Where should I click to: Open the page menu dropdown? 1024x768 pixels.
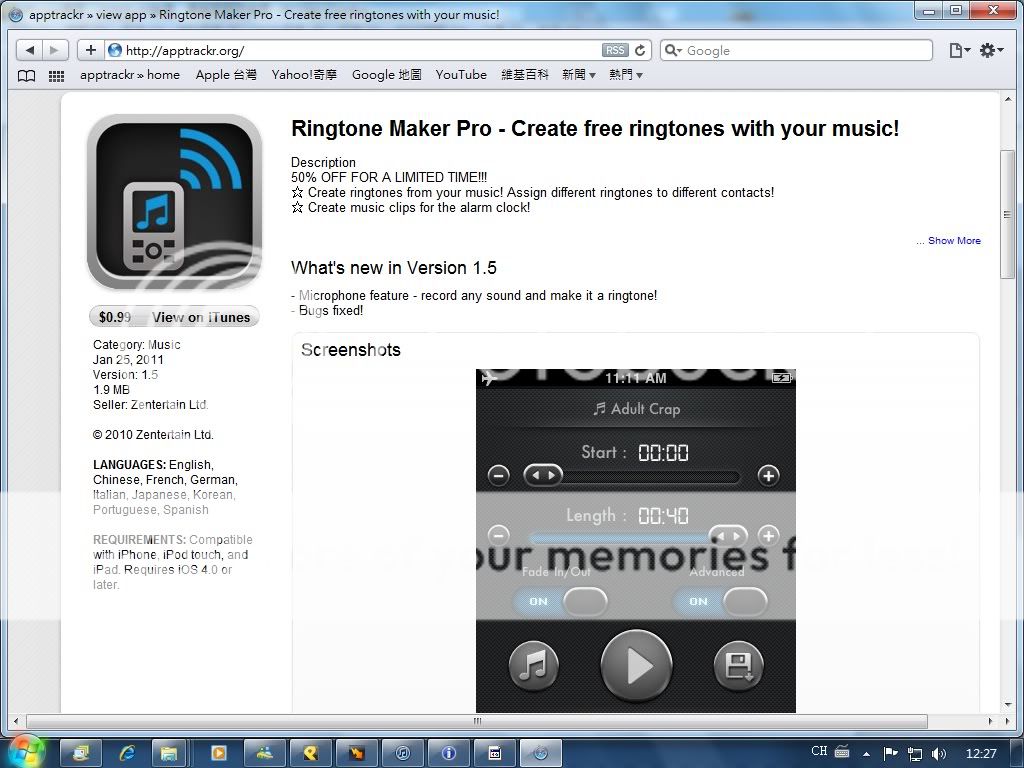tap(959, 50)
